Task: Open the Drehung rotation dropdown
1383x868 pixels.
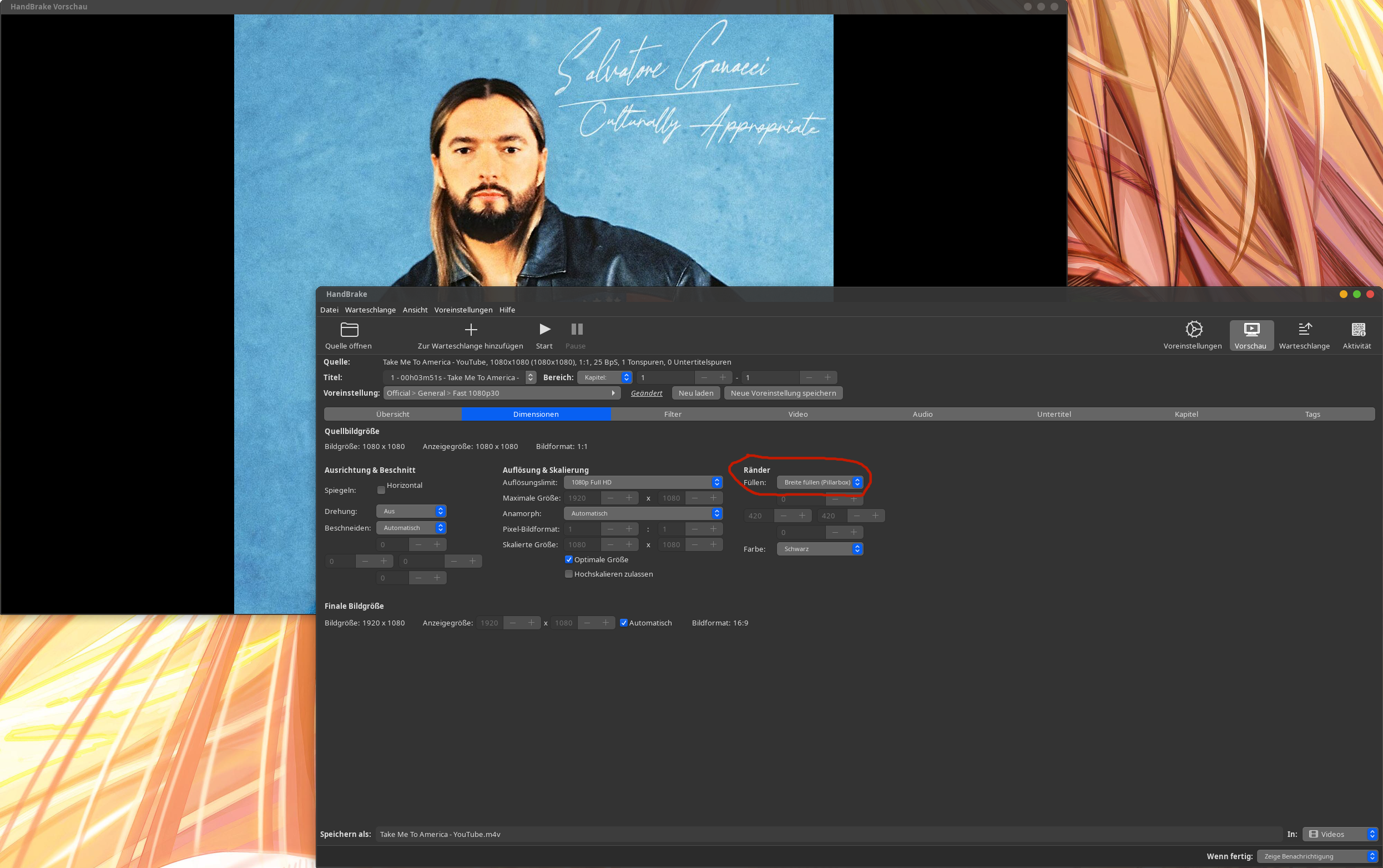Action: [x=411, y=511]
